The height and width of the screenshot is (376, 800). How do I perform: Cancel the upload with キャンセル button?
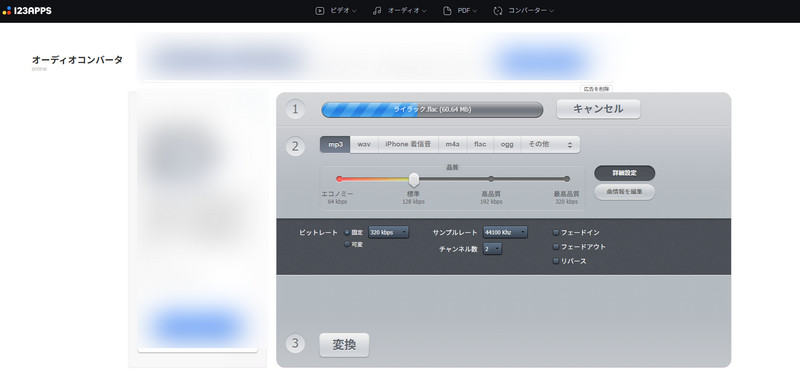pos(598,109)
